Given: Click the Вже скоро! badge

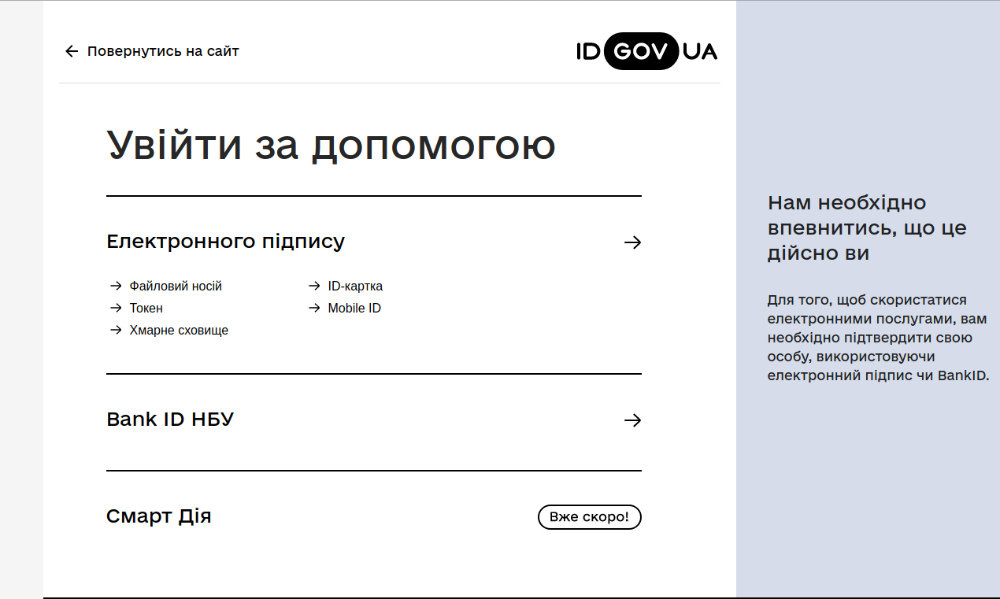Looking at the screenshot, I should pos(589,517).
